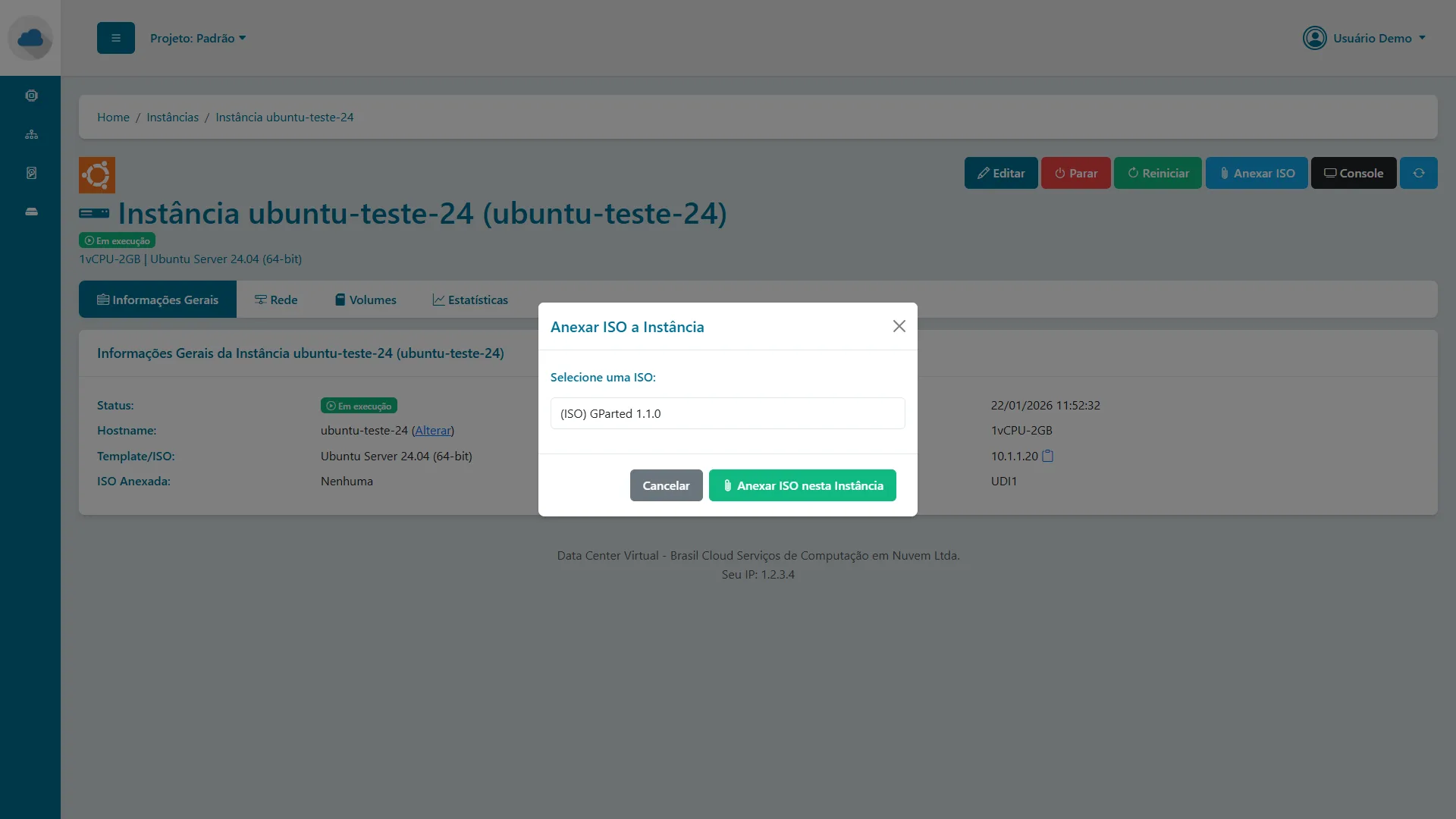Follow the Alterar link next to hostname
This screenshot has width=1456, height=819.
[x=432, y=430]
